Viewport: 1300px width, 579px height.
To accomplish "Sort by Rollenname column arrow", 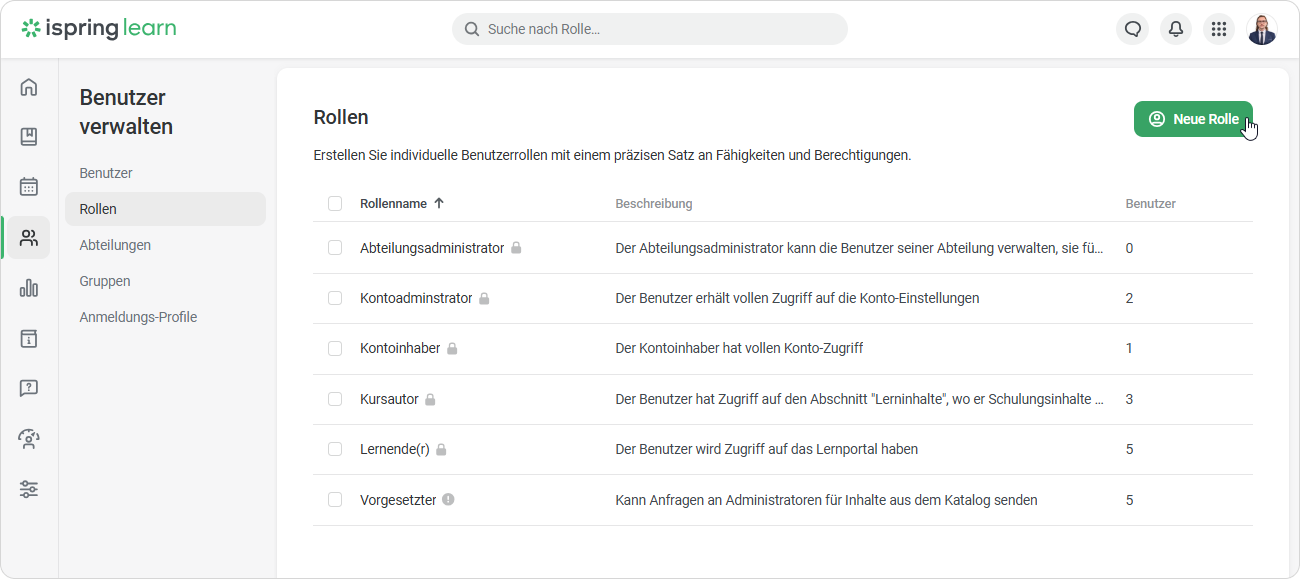I will click(x=438, y=203).
